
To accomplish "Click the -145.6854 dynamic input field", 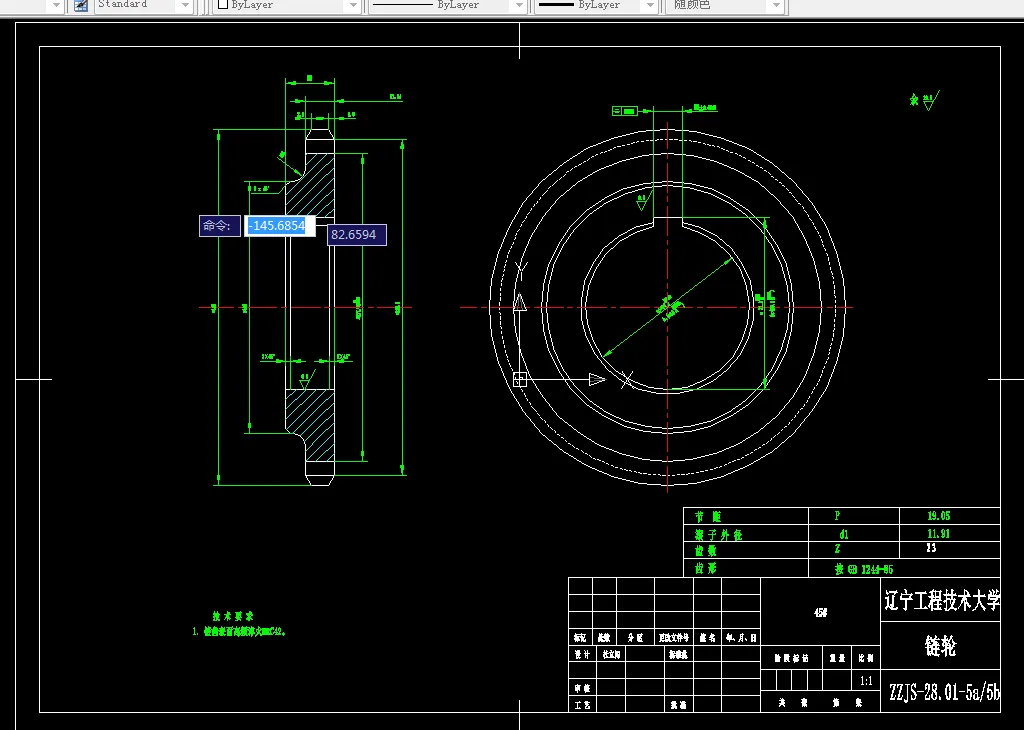I will (280, 226).
